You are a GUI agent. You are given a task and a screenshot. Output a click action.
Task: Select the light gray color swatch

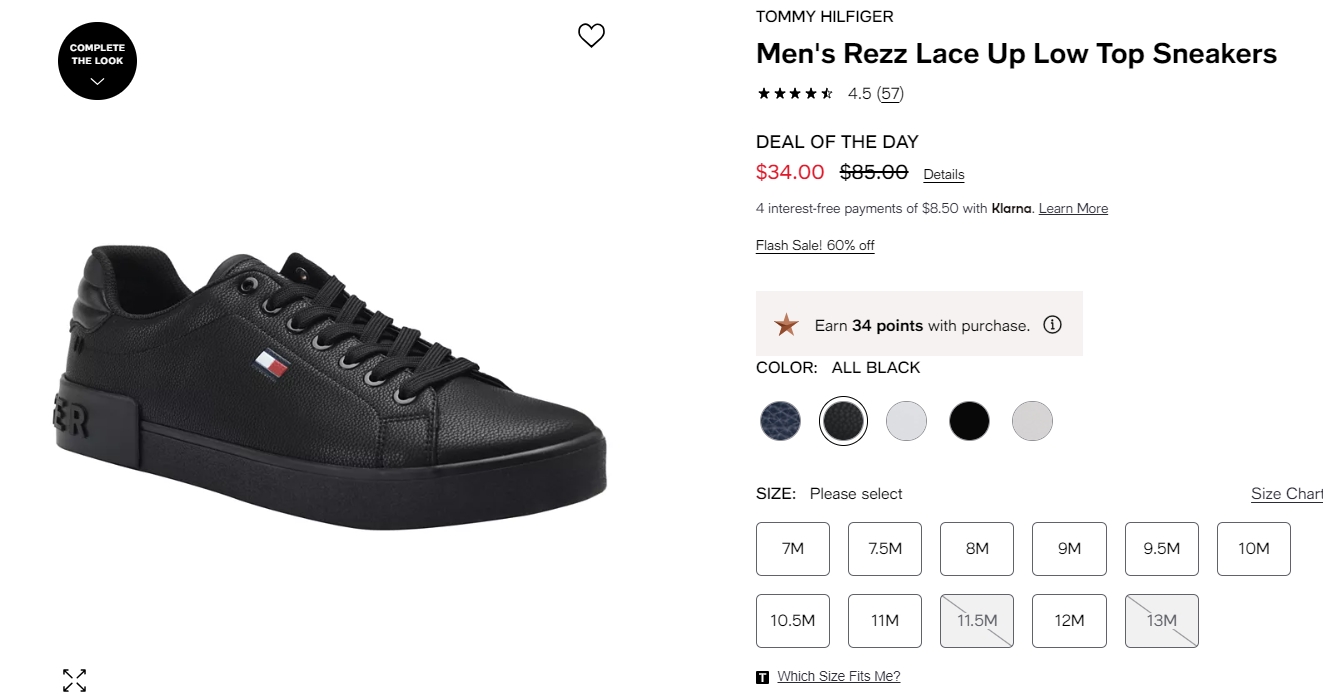pyautogui.click(x=1032, y=421)
